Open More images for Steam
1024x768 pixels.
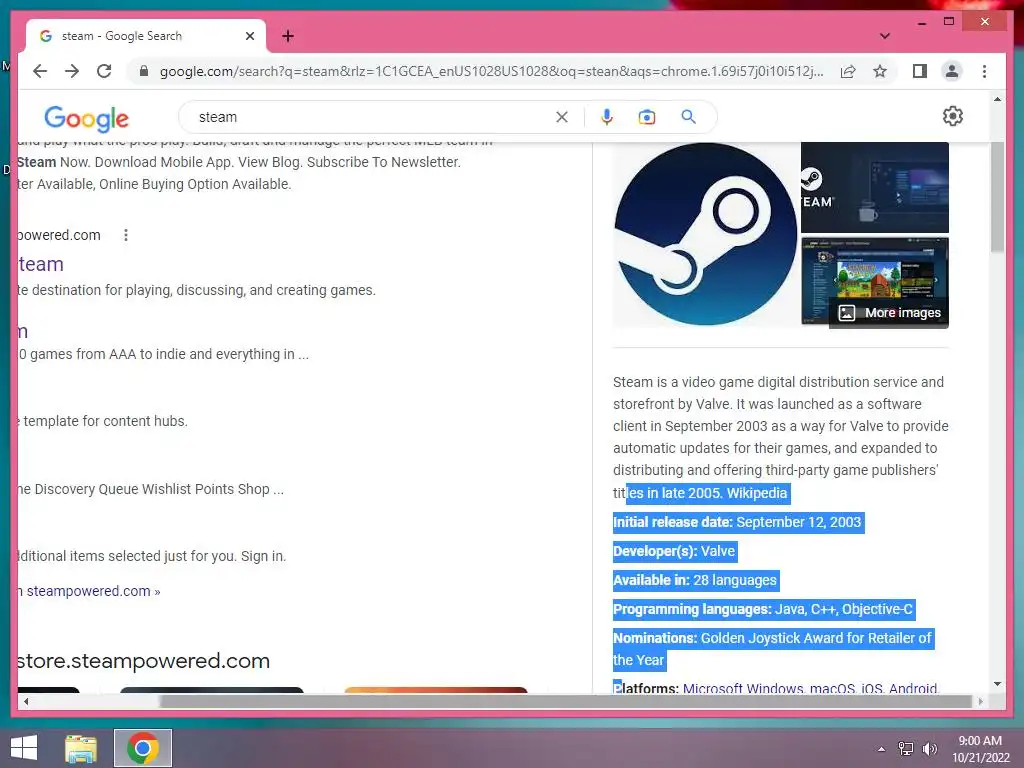tap(889, 313)
